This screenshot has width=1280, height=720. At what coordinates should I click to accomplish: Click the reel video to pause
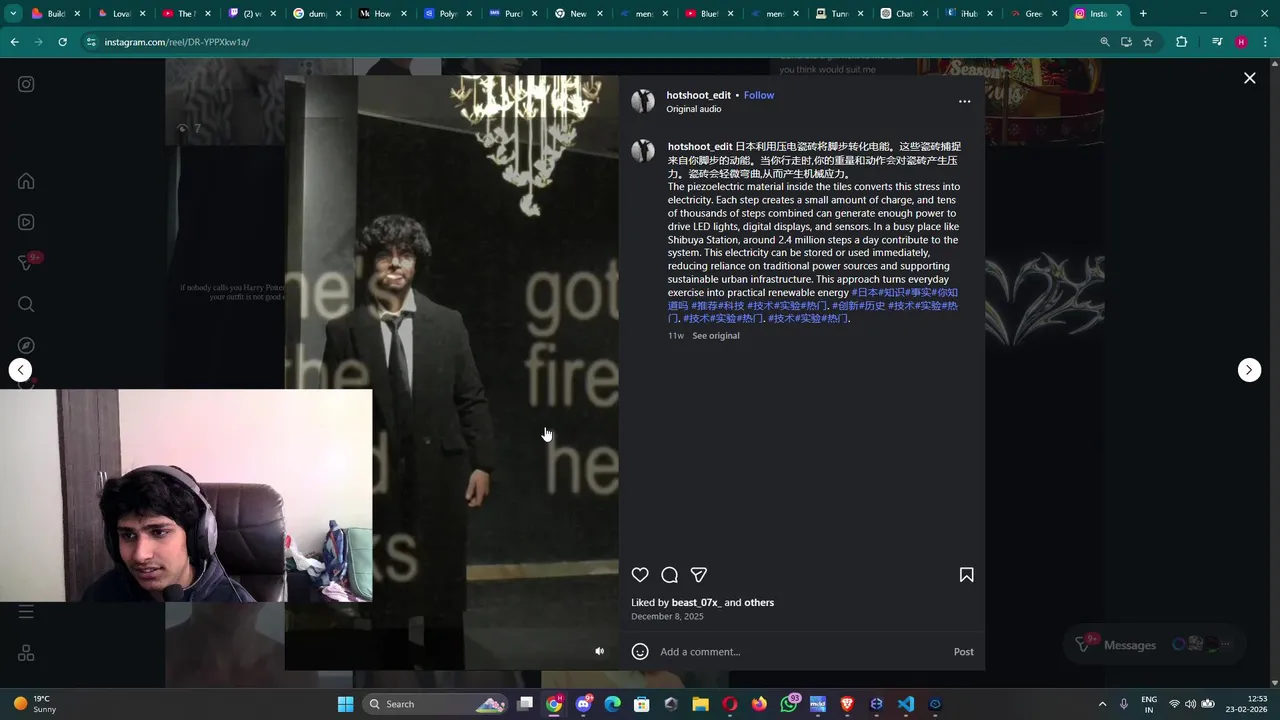pos(451,372)
